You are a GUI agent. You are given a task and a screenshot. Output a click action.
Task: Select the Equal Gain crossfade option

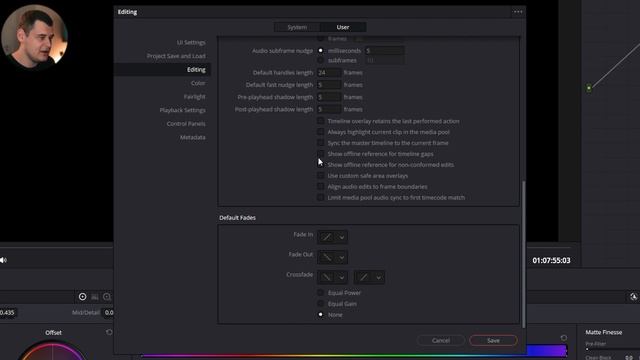(x=320, y=304)
